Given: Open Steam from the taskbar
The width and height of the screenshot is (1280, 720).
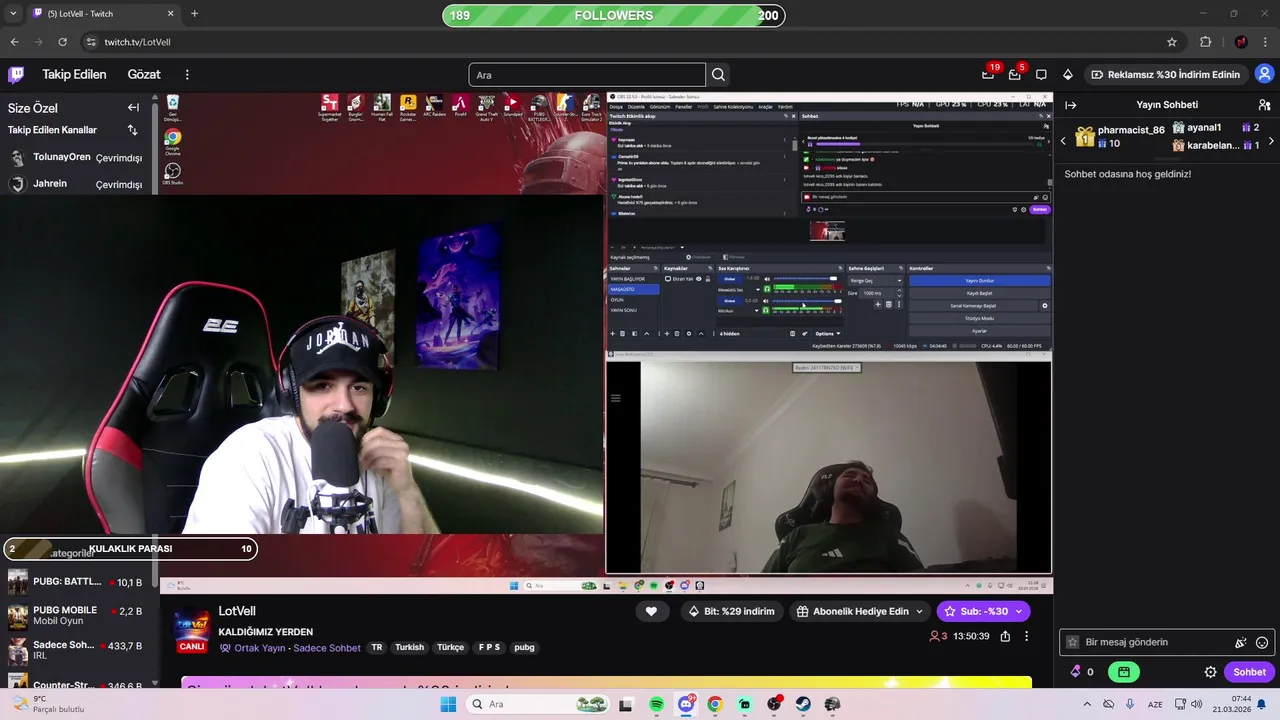Looking at the screenshot, I should click(803, 704).
